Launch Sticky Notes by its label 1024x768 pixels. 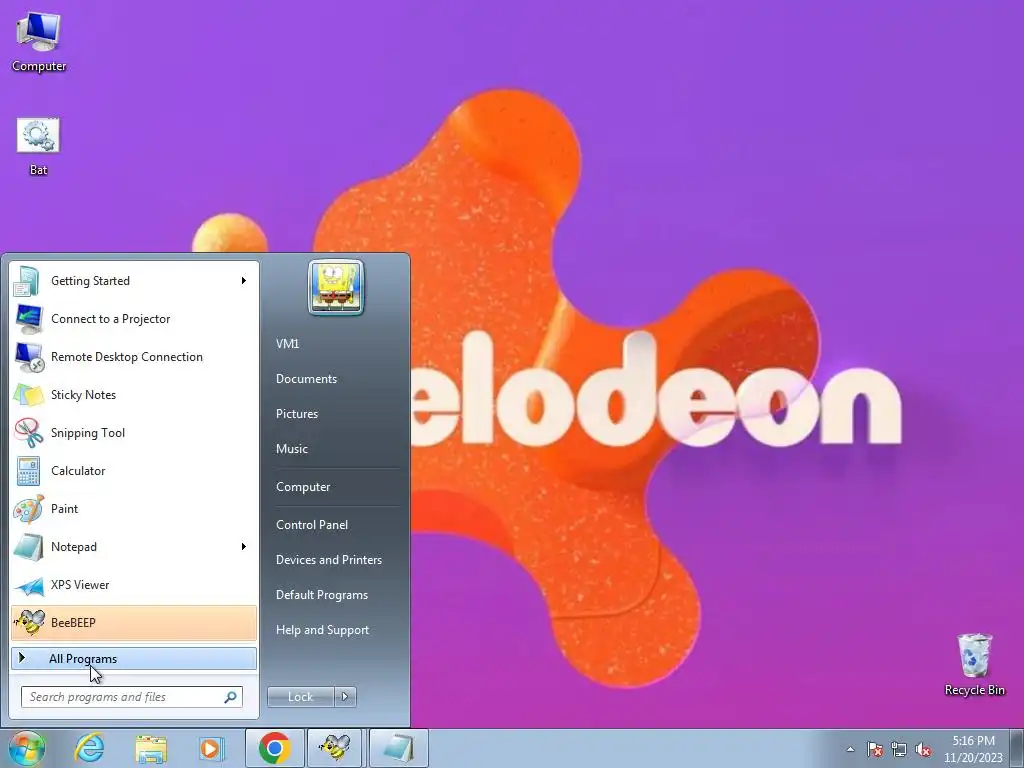(x=84, y=394)
